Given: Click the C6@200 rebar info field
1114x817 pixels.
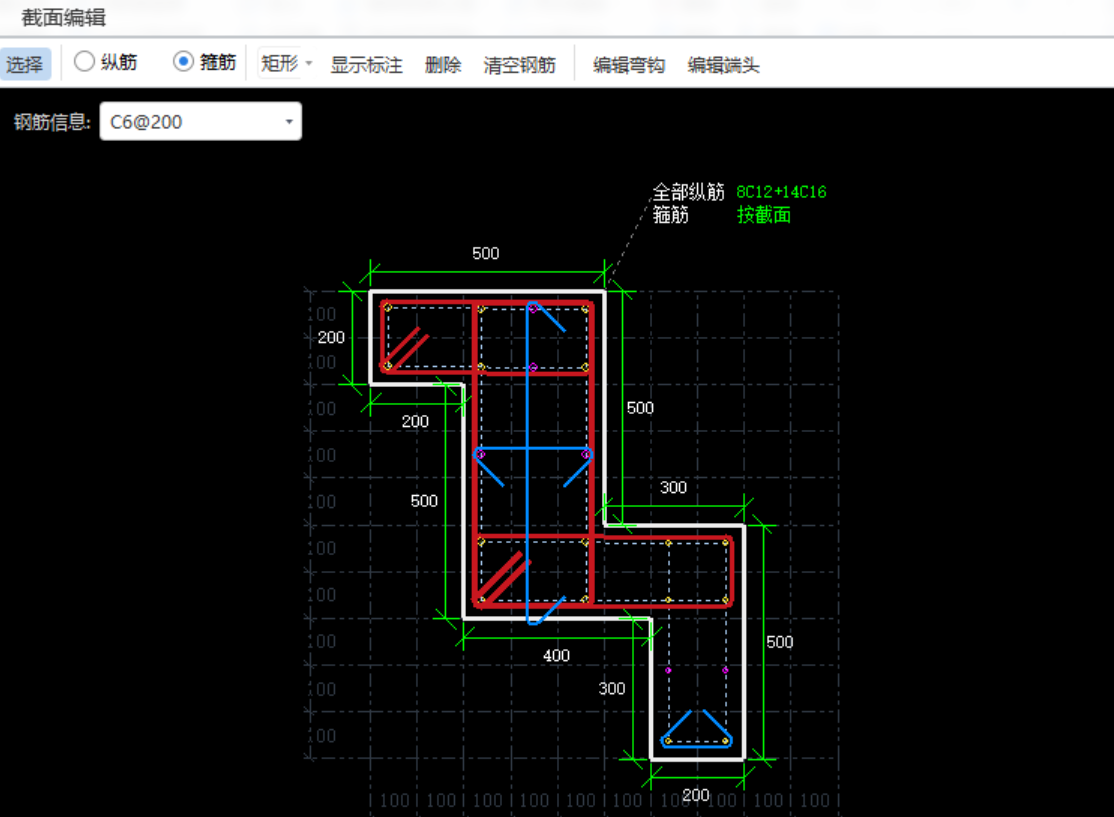Looking at the screenshot, I should point(200,121).
